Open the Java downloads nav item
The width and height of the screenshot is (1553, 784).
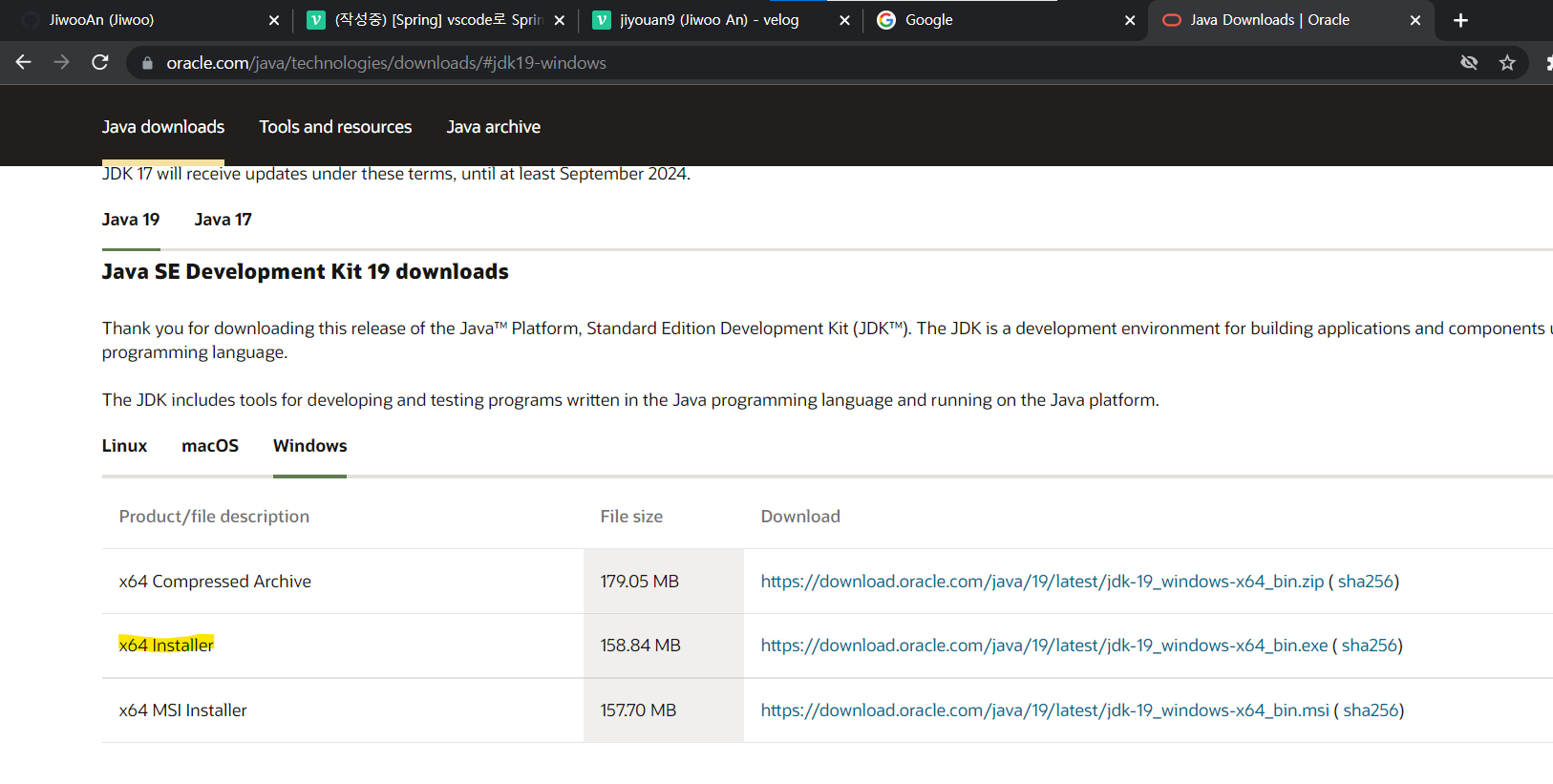[x=163, y=127]
